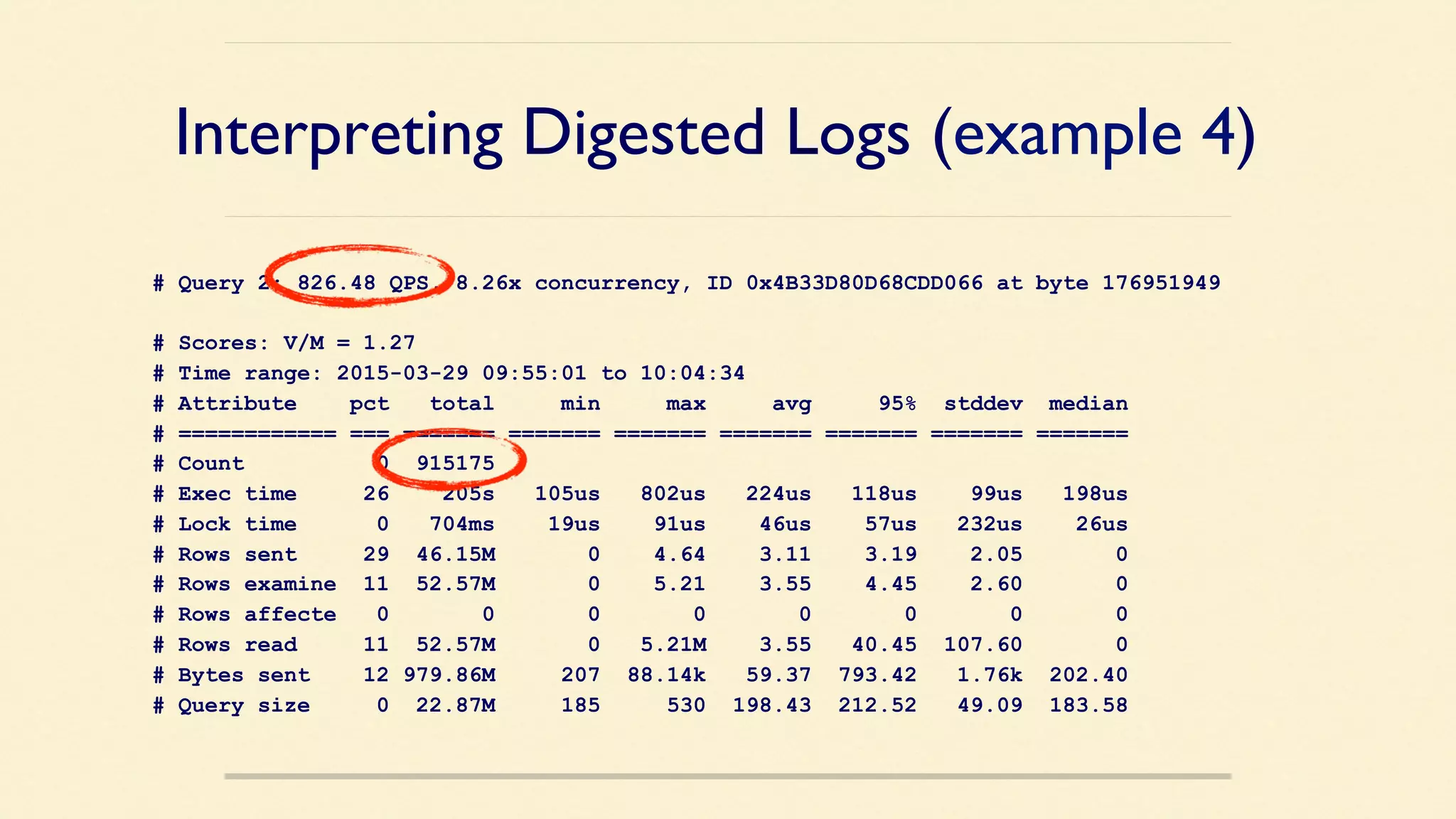Click the end time '10:04:34'
The image size is (1456, 819).
pyautogui.click(x=692, y=373)
